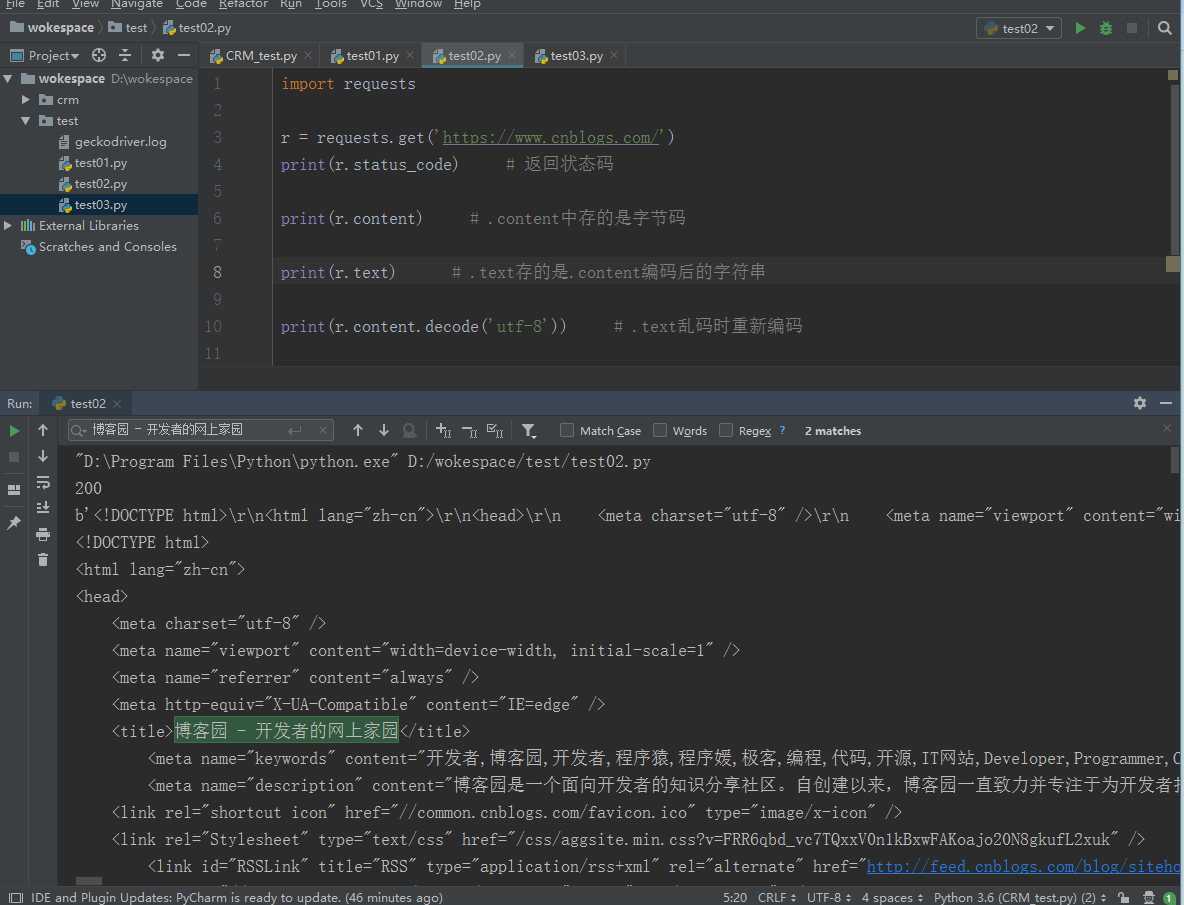The height and width of the screenshot is (905, 1184).
Task: Select all occurrences icon
Action: pyautogui.click(x=495, y=430)
